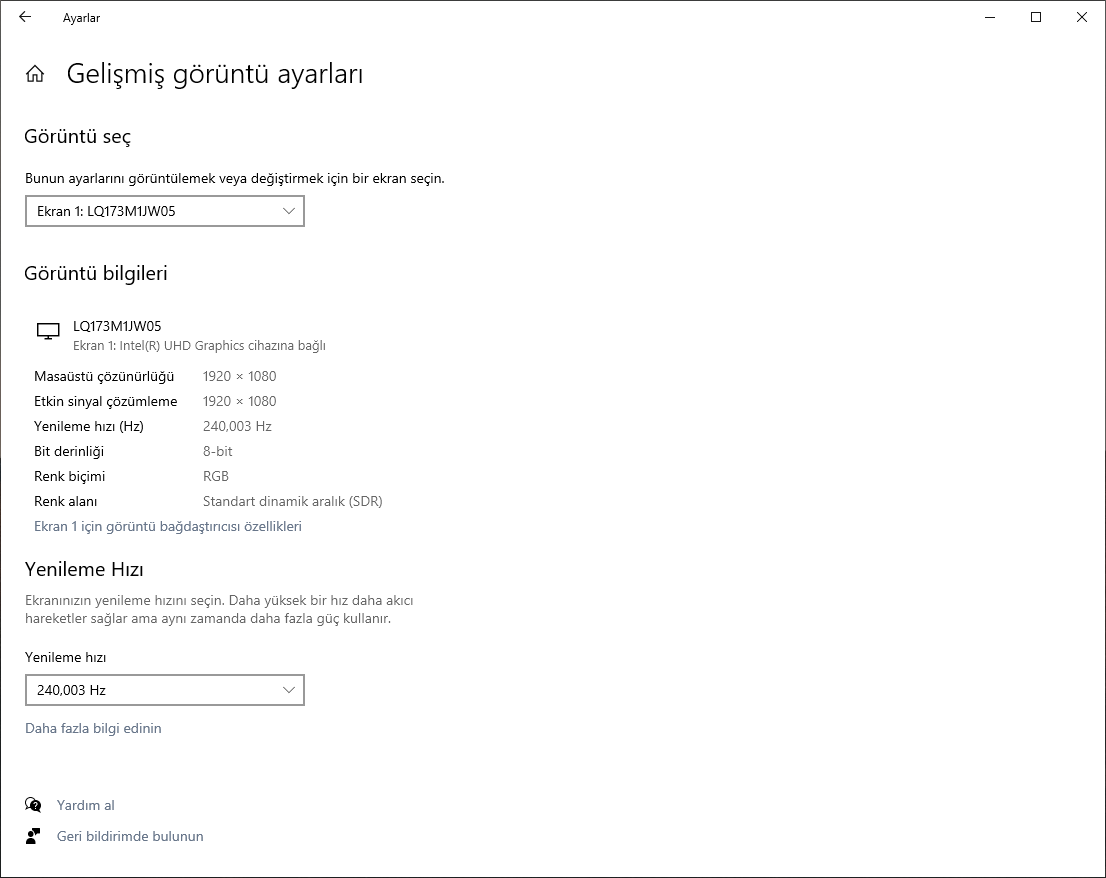Click the back arrow in the title bar
Screen dimensions: 1106x878
tap(25, 17)
